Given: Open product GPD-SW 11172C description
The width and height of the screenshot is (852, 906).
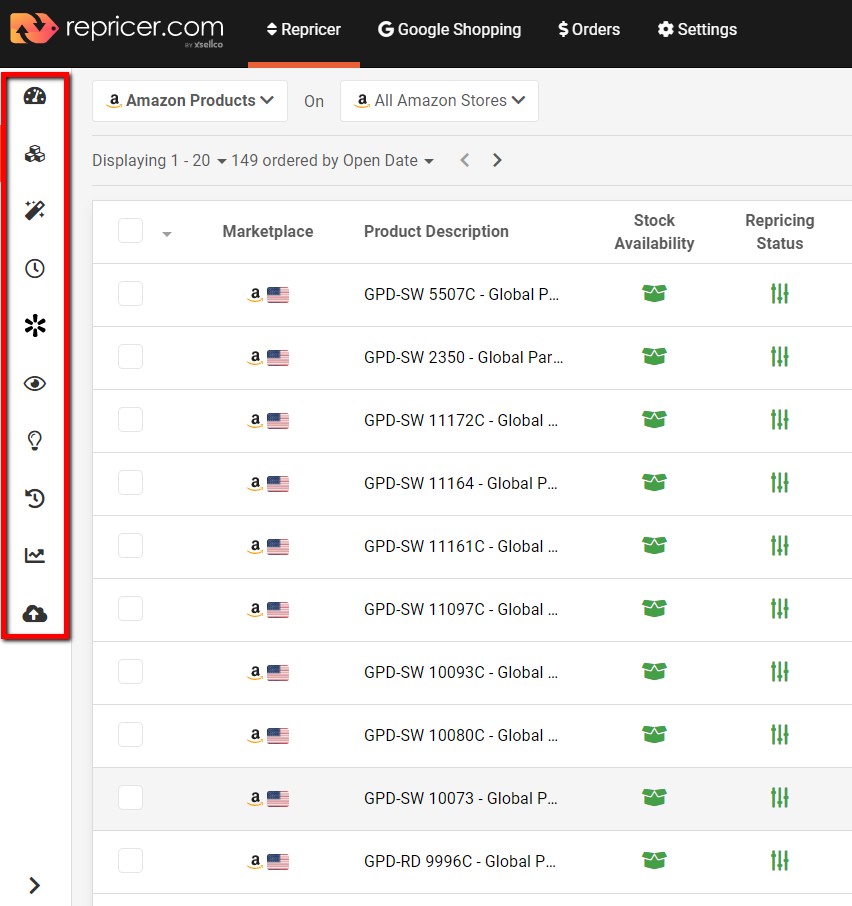Looking at the screenshot, I should point(461,420).
